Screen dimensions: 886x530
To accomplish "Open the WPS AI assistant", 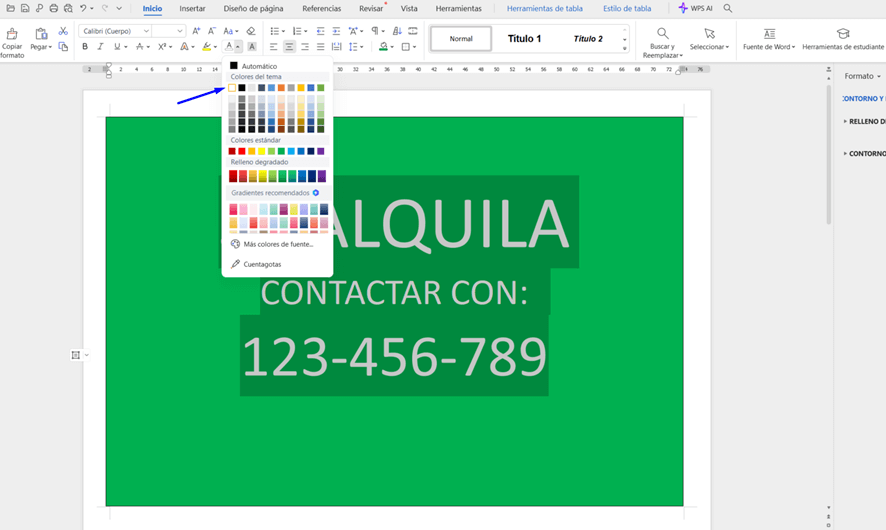I will 695,8.
